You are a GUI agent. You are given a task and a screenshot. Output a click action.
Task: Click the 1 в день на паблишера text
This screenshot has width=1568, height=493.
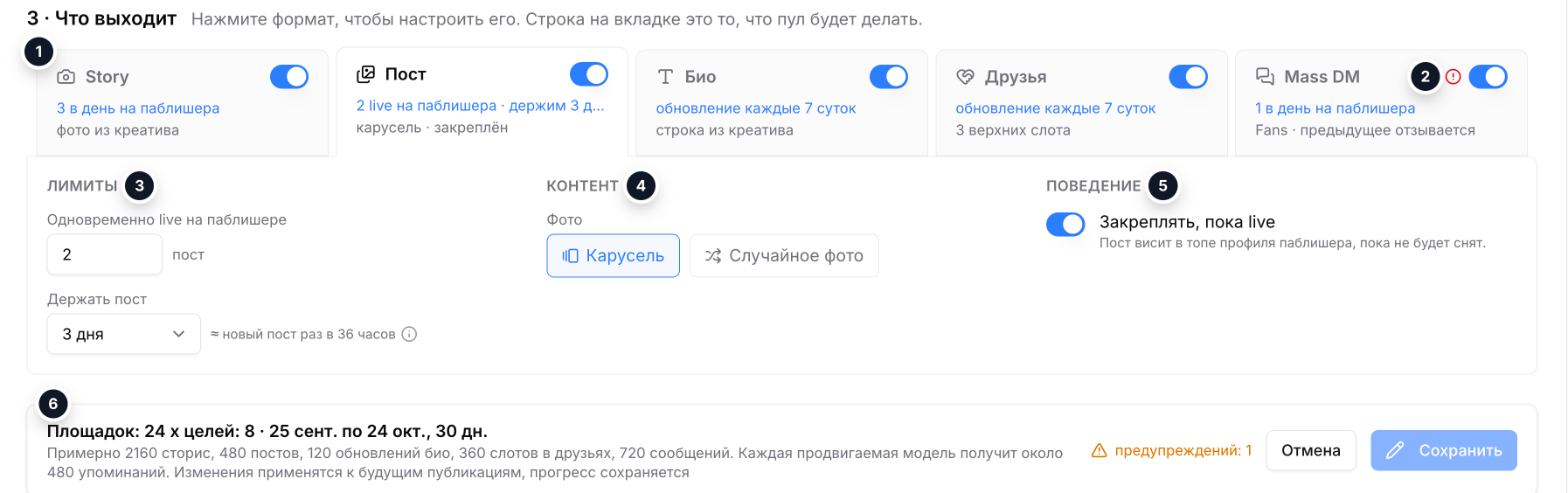click(1335, 108)
